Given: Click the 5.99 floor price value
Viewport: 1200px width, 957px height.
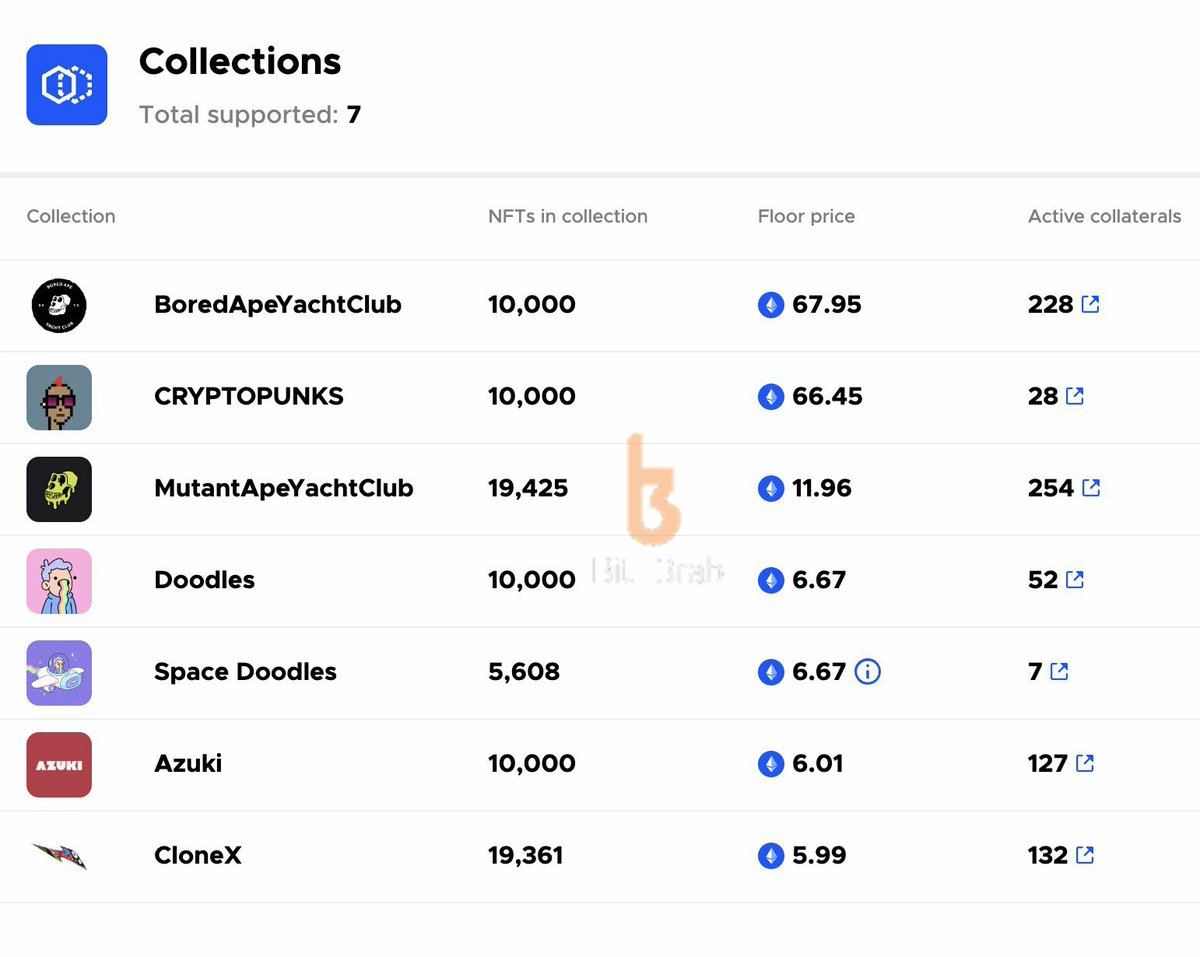Looking at the screenshot, I should pos(819,857).
